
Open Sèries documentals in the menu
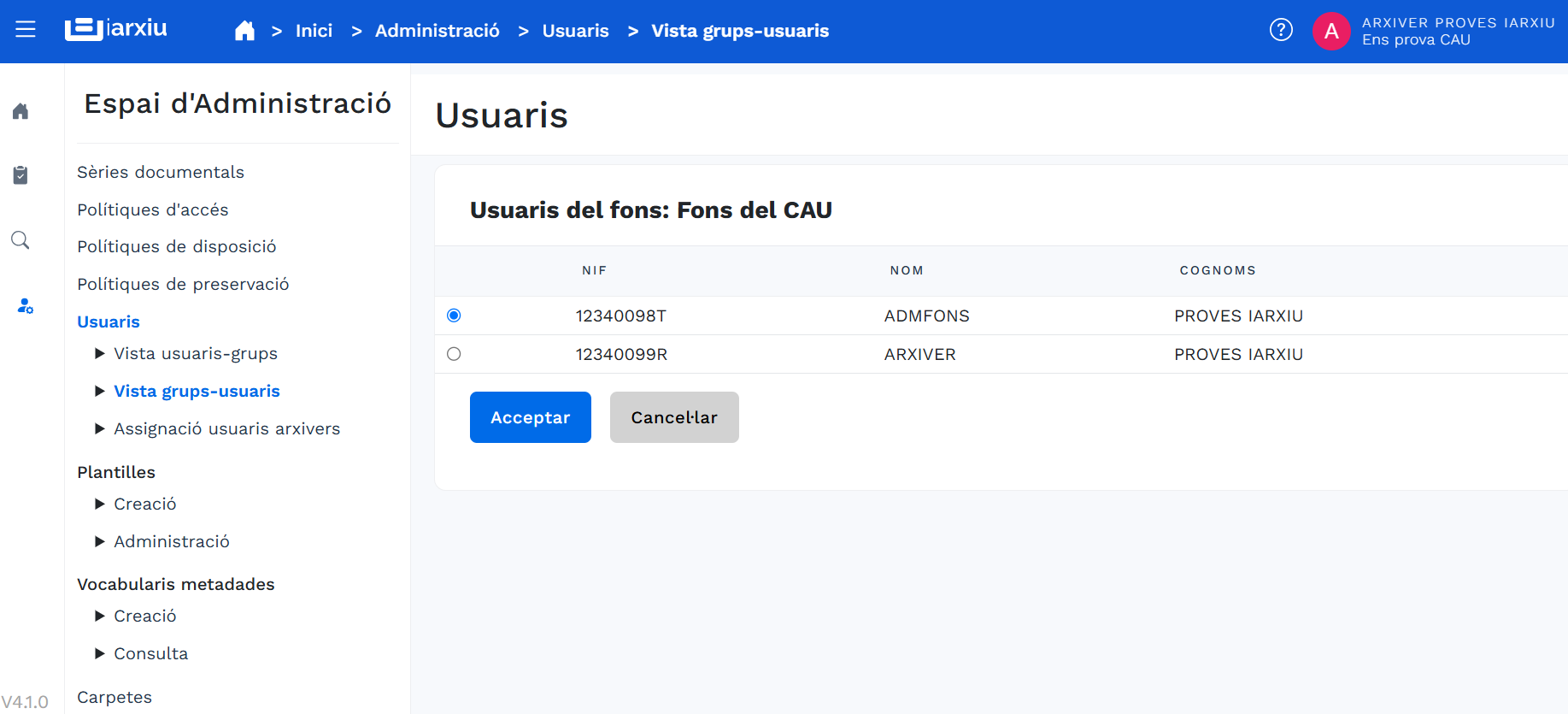click(161, 172)
